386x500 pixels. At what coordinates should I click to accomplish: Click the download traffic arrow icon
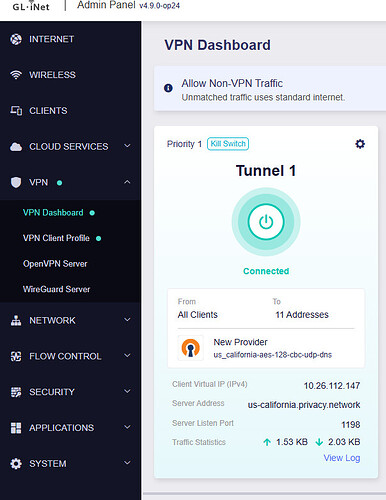pyautogui.click(x=319, y=442)
